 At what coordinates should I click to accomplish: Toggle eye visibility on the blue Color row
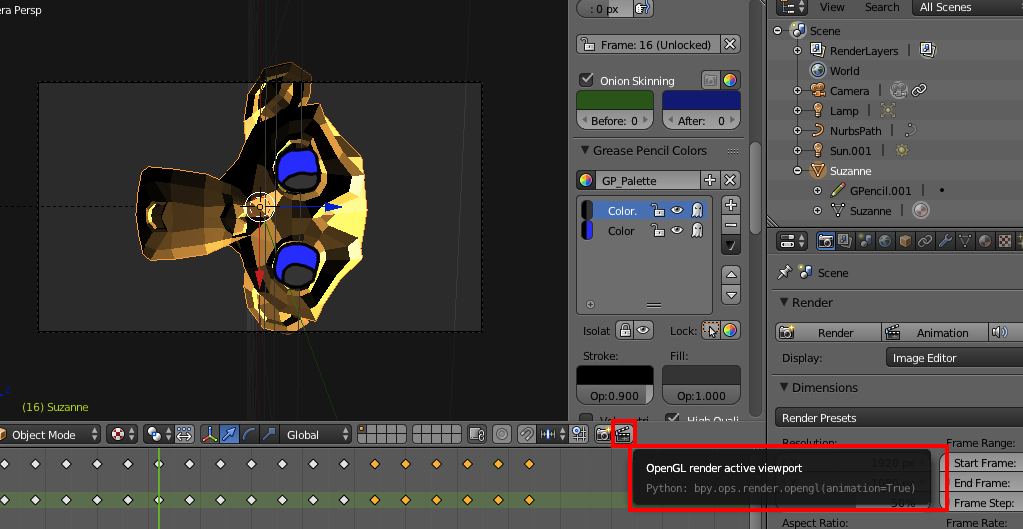(677, 230)
